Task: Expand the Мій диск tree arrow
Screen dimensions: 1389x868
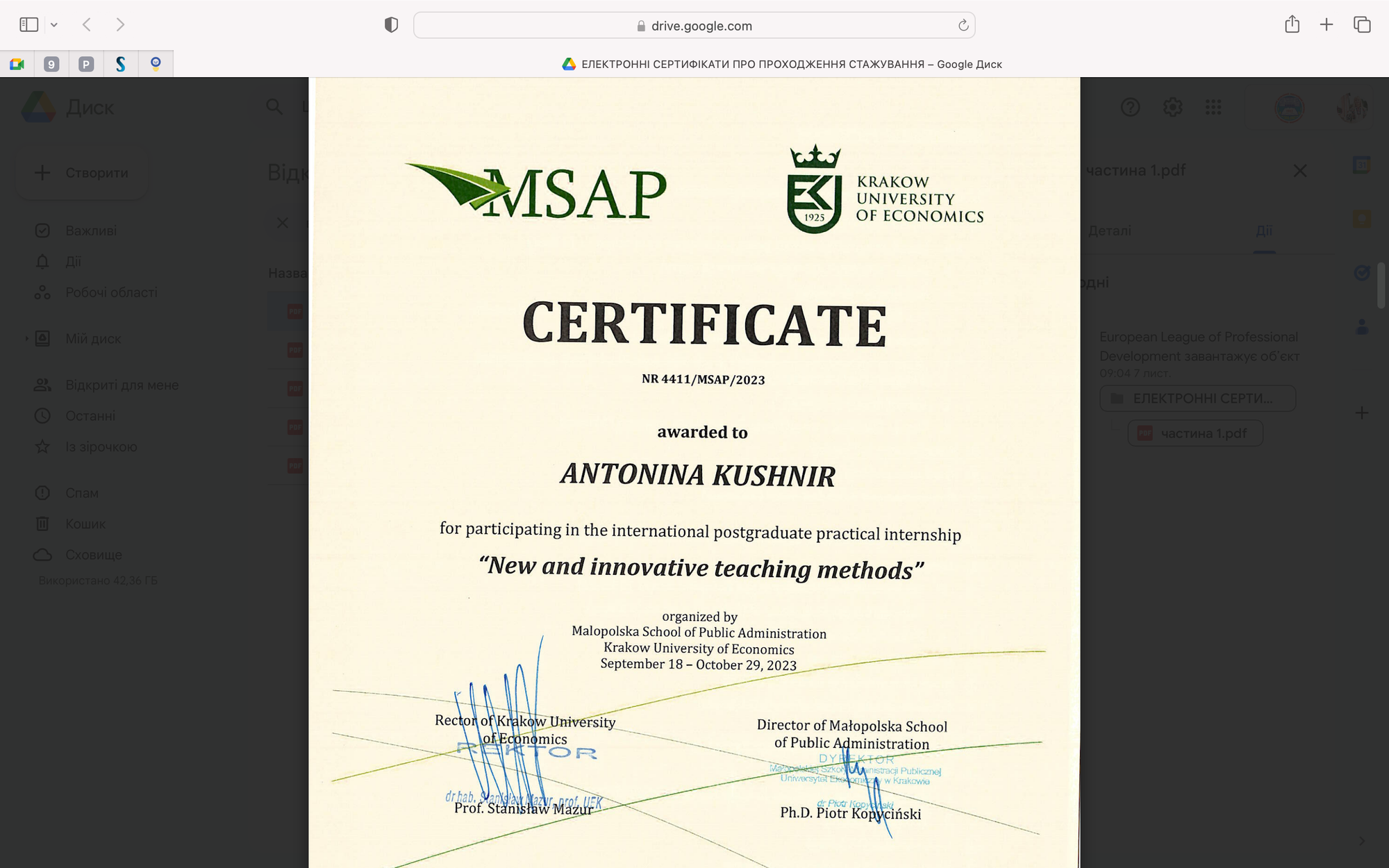Action: (26, 339)
